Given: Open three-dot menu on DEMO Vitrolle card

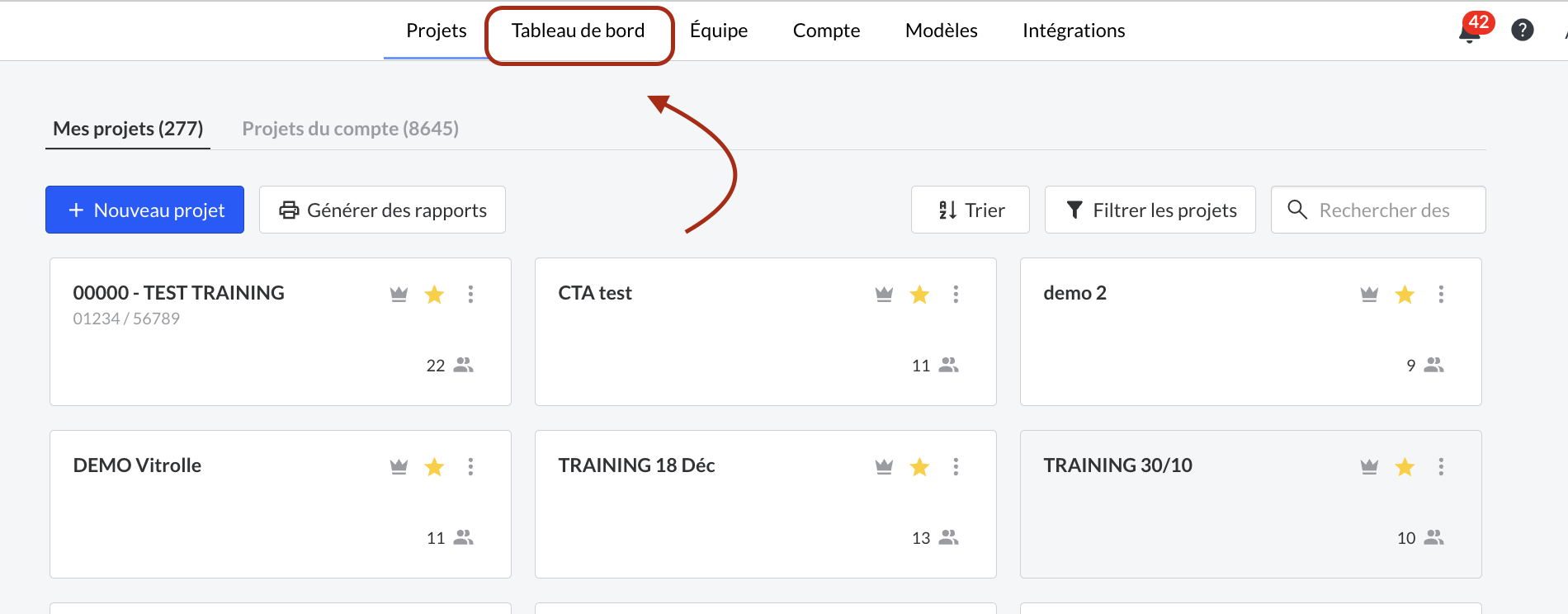Looking at the screenshot, I should (470, 466).
